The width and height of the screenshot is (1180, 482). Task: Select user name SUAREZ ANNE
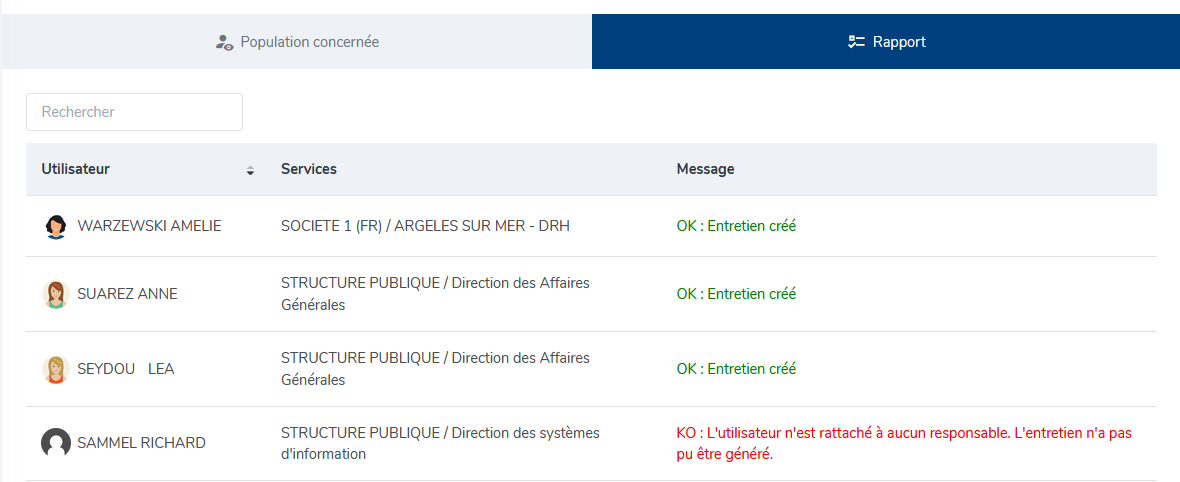pyautogui.click(x=127, y=294)
